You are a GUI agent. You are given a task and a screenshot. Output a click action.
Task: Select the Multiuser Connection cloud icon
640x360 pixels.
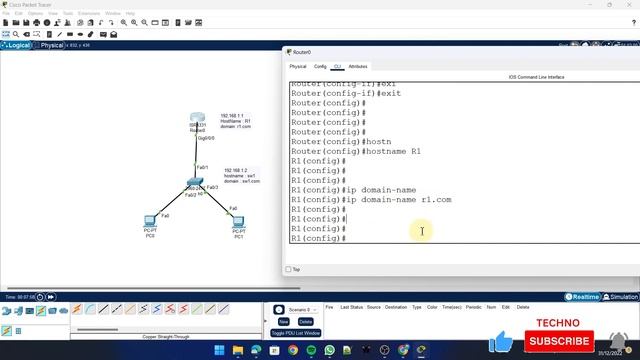(64, 311)
